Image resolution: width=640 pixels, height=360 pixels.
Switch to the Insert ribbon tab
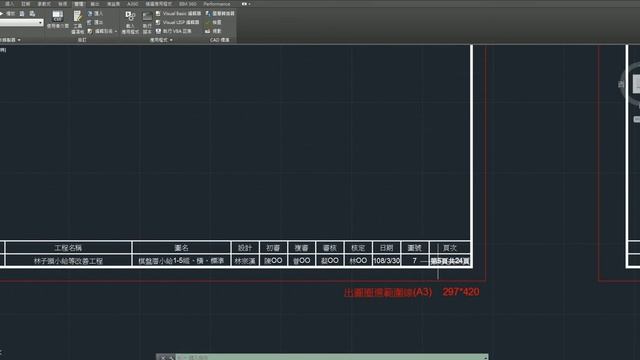pyautogui.click(x=9, y=4)
